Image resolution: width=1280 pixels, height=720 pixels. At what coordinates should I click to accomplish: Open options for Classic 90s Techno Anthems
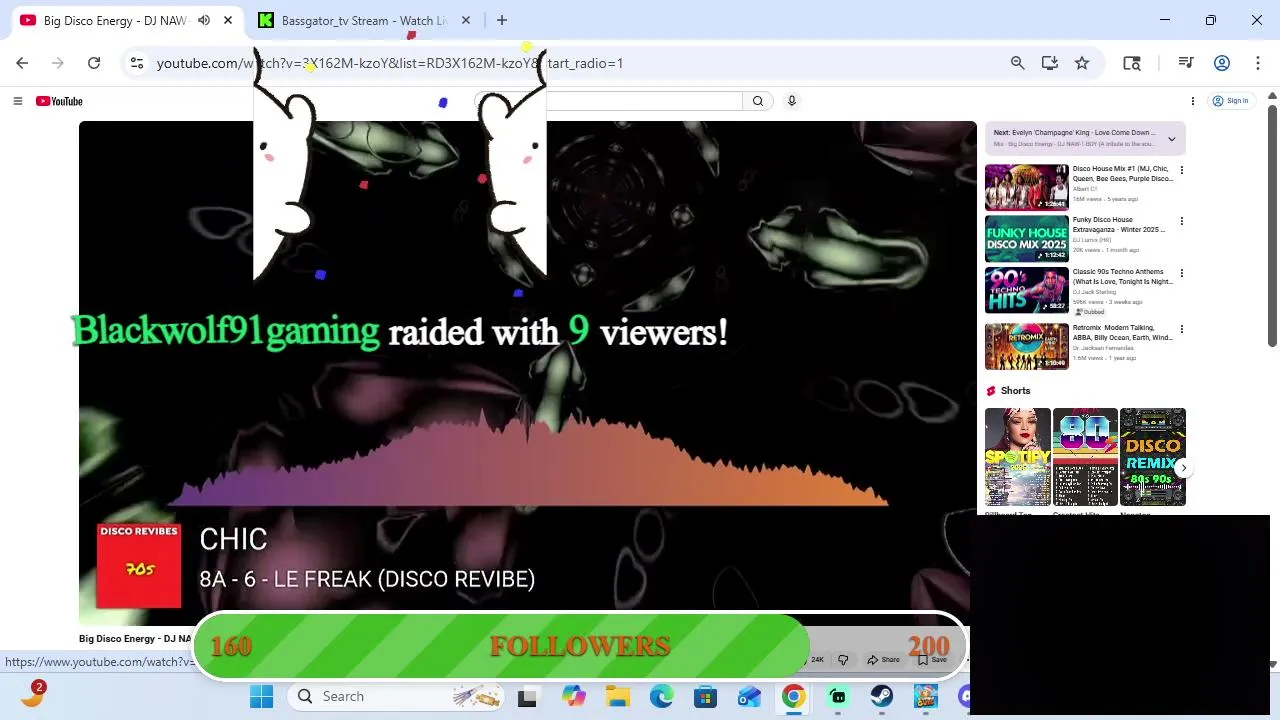1181,273
